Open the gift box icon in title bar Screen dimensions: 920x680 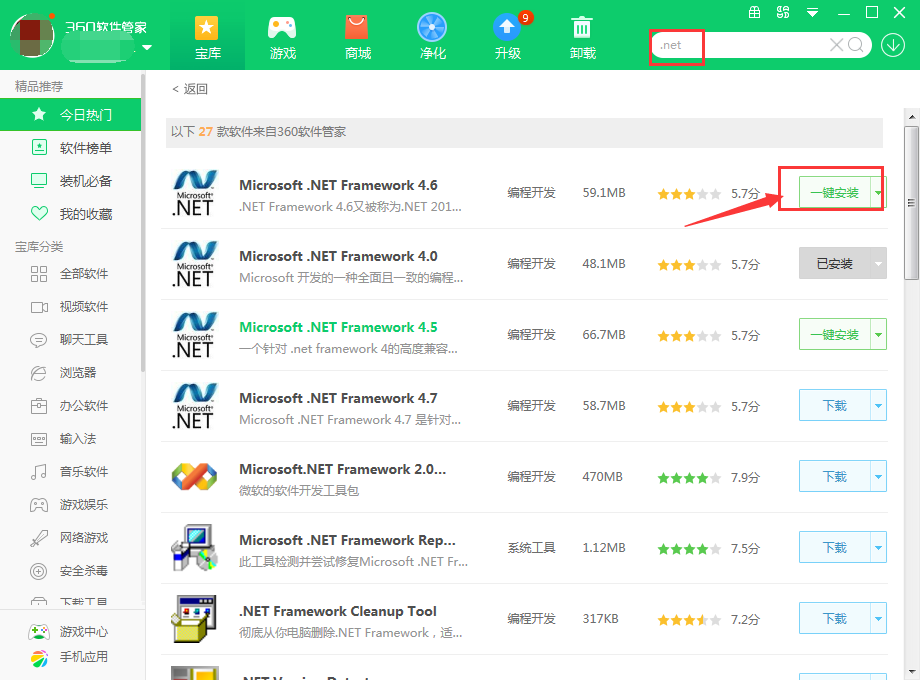tap(754, 12)
